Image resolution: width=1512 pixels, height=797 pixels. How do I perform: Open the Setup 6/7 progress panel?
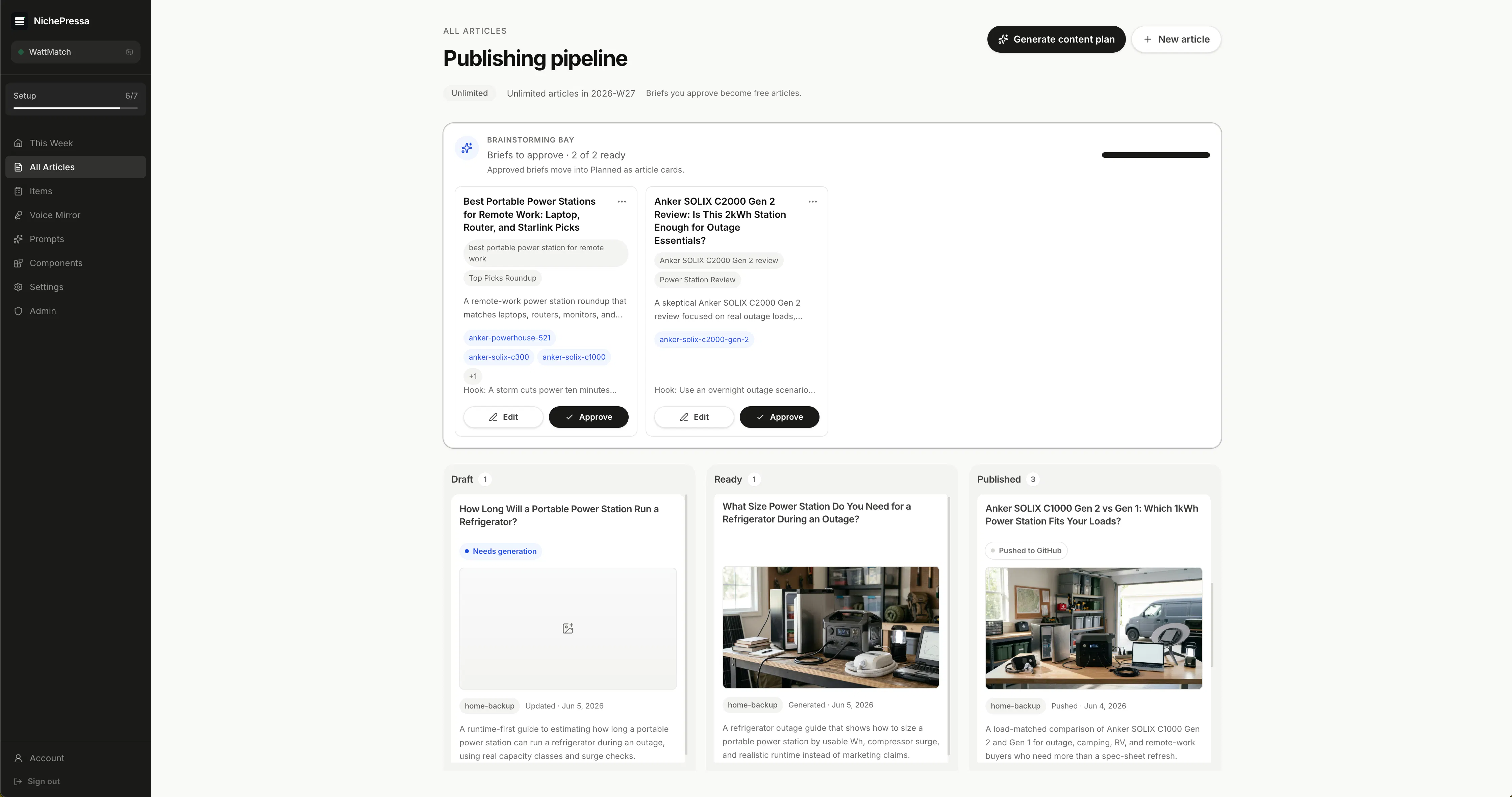75,99
